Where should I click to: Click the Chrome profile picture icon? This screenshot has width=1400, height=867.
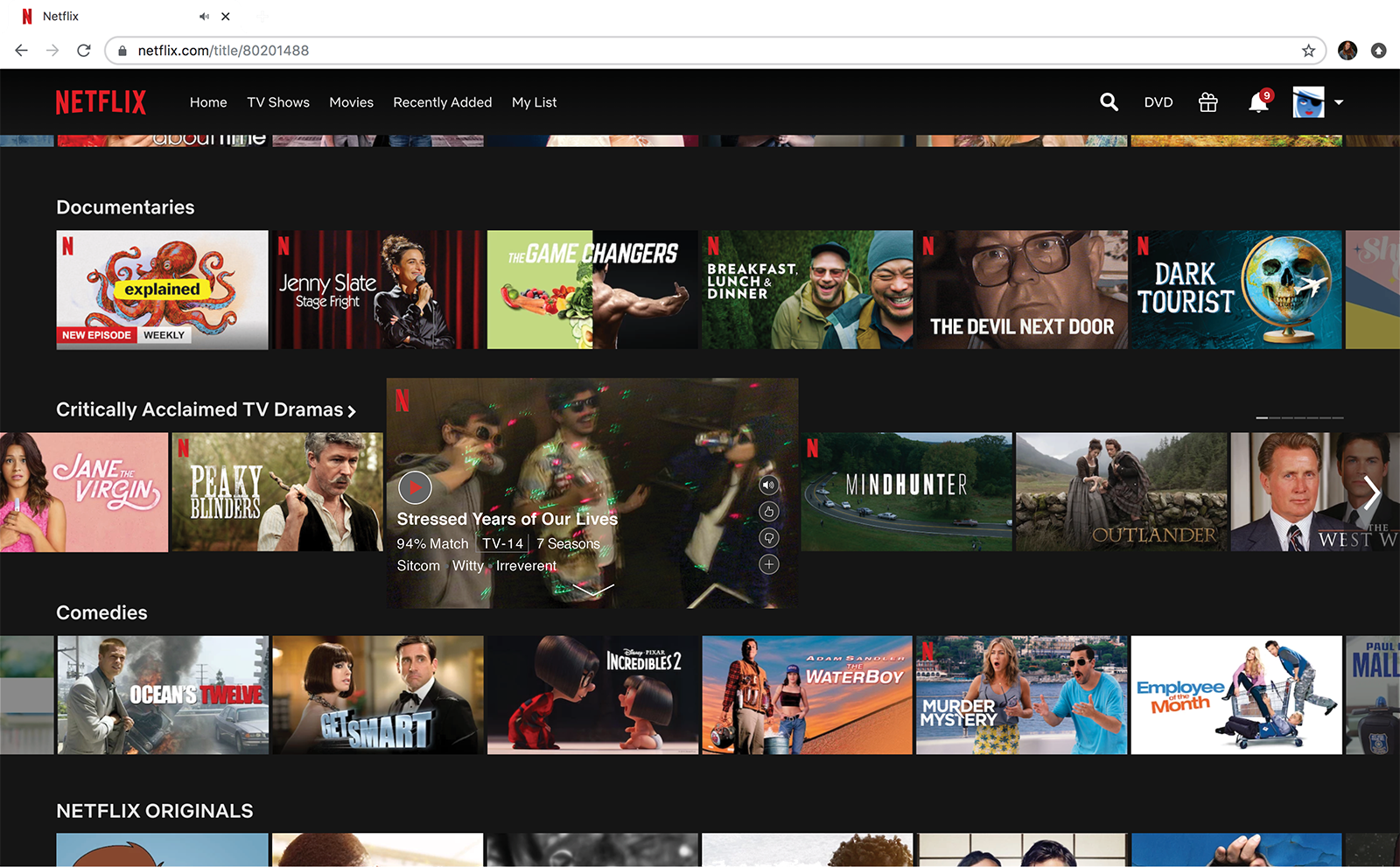coord(1347,51)
